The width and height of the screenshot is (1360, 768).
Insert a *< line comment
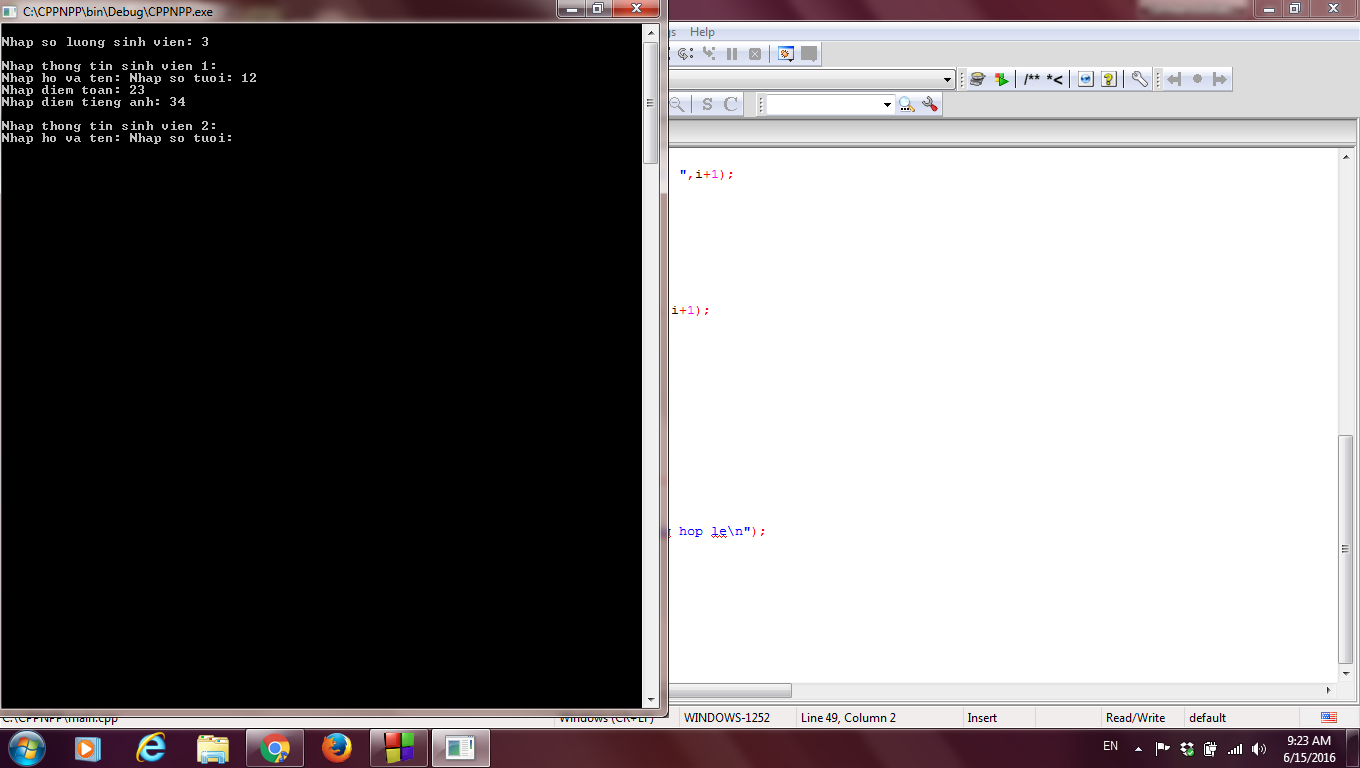1055,79
